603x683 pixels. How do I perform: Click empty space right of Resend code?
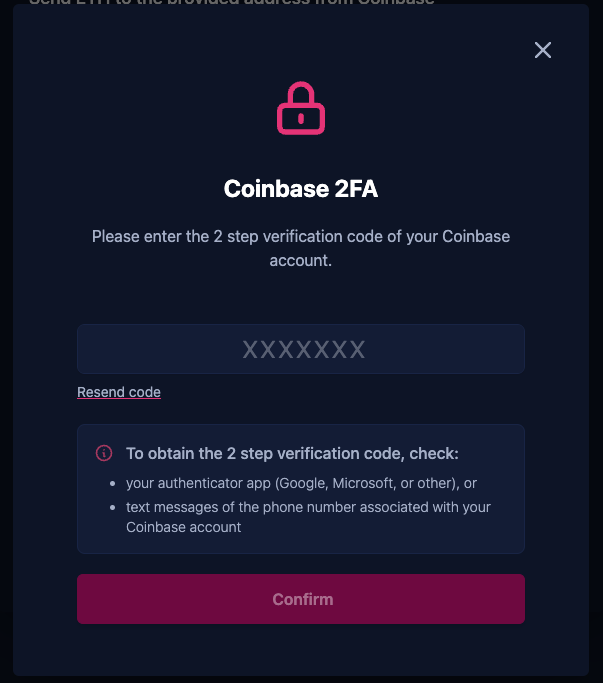pyautogui.click(x=342, y=392)
